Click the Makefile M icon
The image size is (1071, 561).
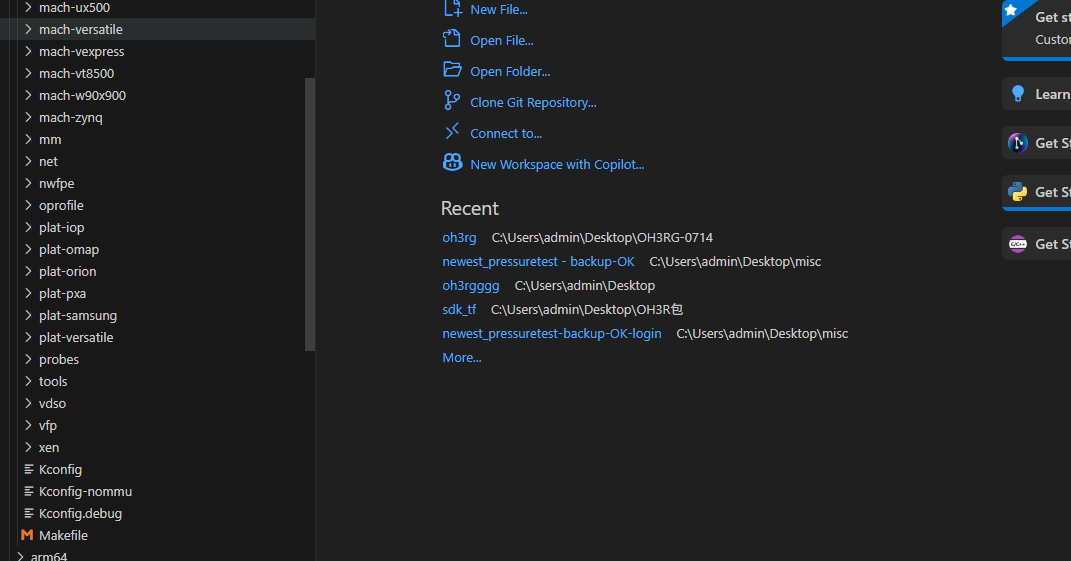click(x=27, y=535)
